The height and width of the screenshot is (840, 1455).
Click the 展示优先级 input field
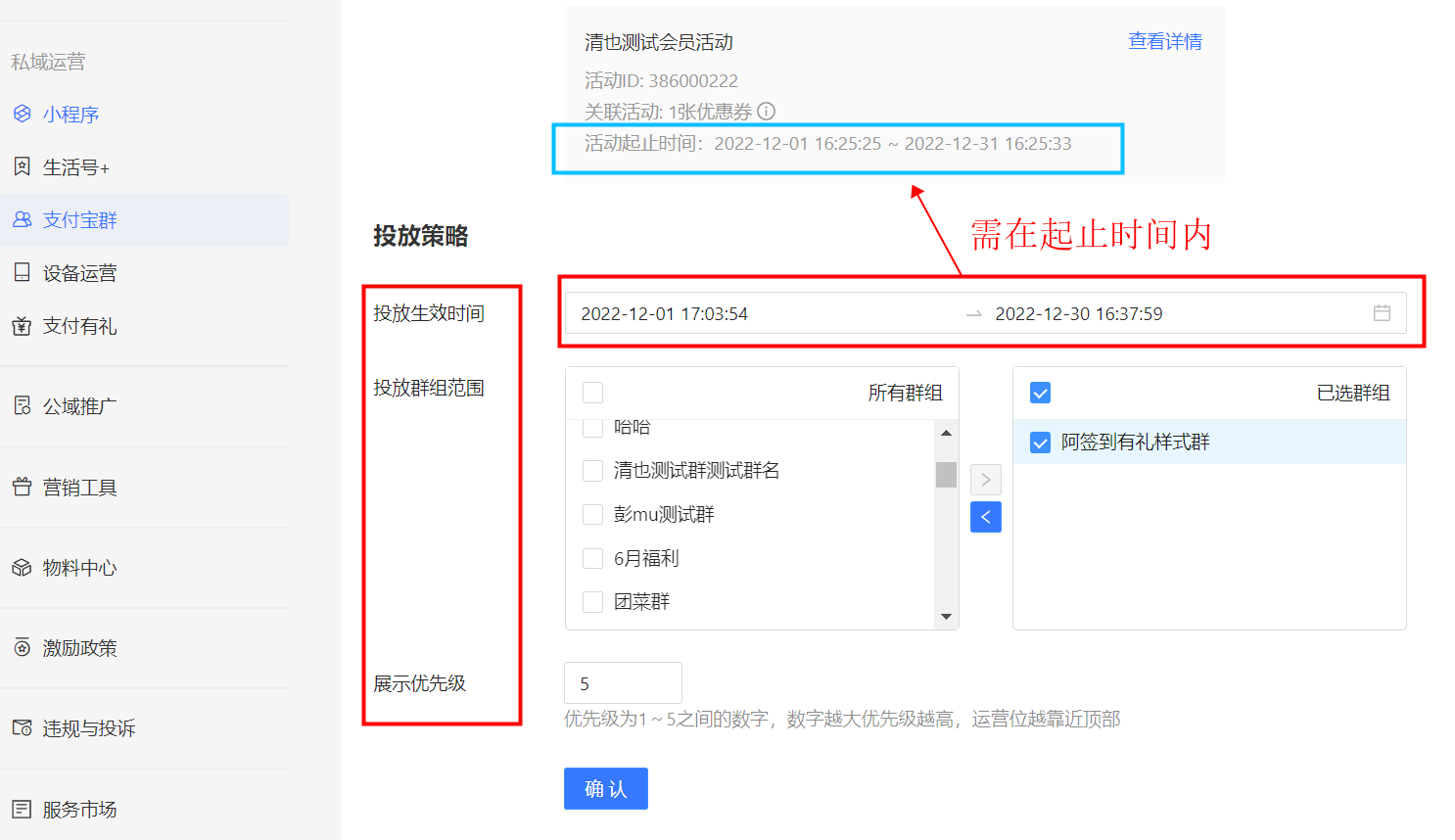pos(623,683)
